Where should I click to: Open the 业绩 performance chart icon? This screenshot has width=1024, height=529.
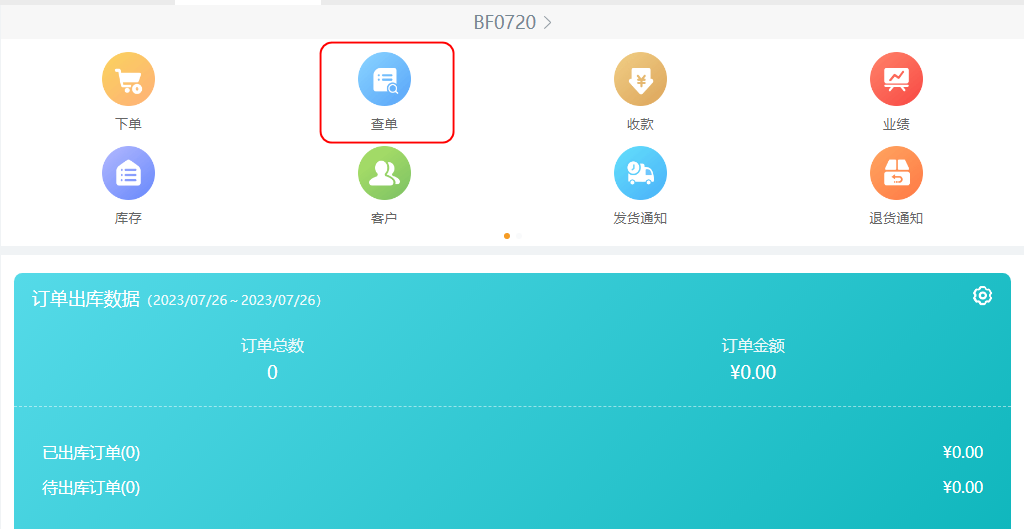(896, 80)
